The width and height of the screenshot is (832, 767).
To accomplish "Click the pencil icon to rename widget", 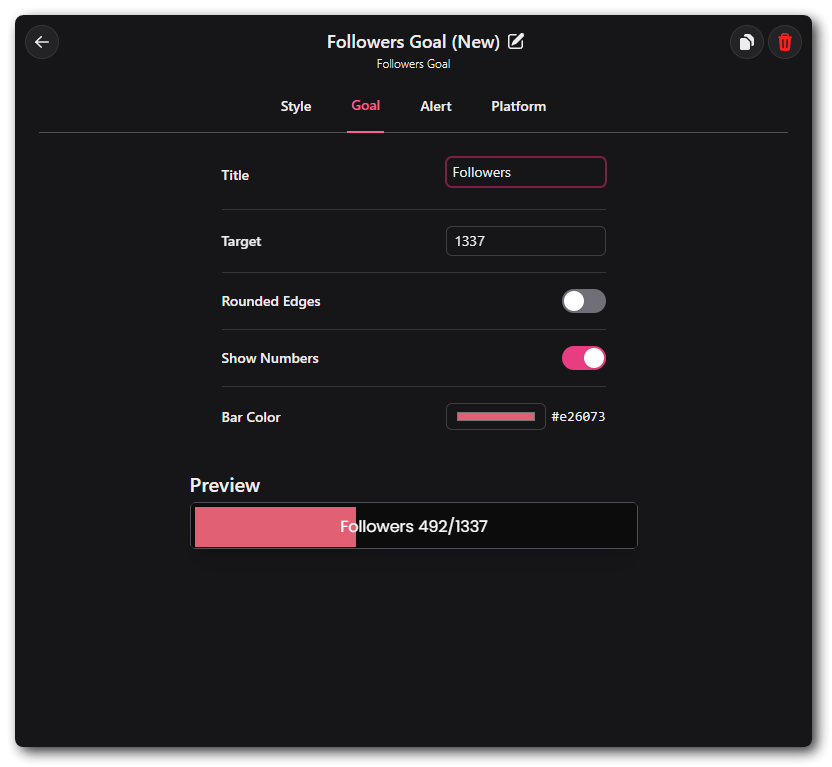I will pyautogui.click(x=516, y=41).
